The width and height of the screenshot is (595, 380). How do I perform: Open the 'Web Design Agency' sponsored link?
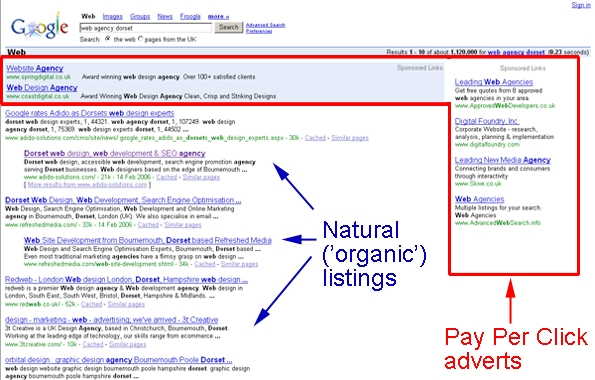[x=42, y=88]
